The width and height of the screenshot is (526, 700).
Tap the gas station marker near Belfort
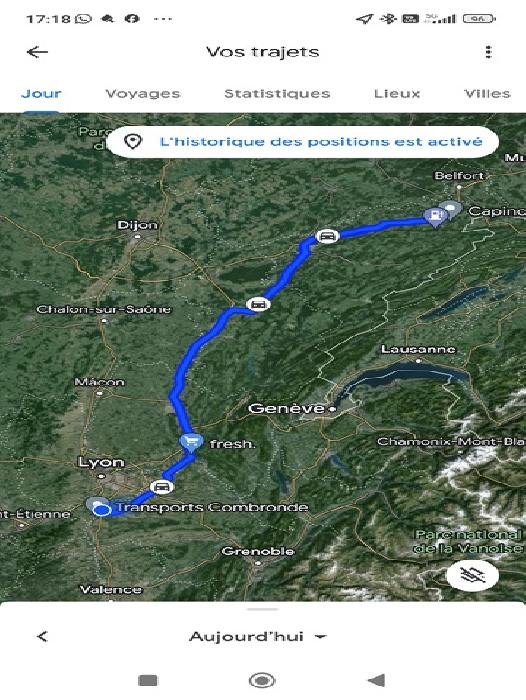tap(435, 217)
